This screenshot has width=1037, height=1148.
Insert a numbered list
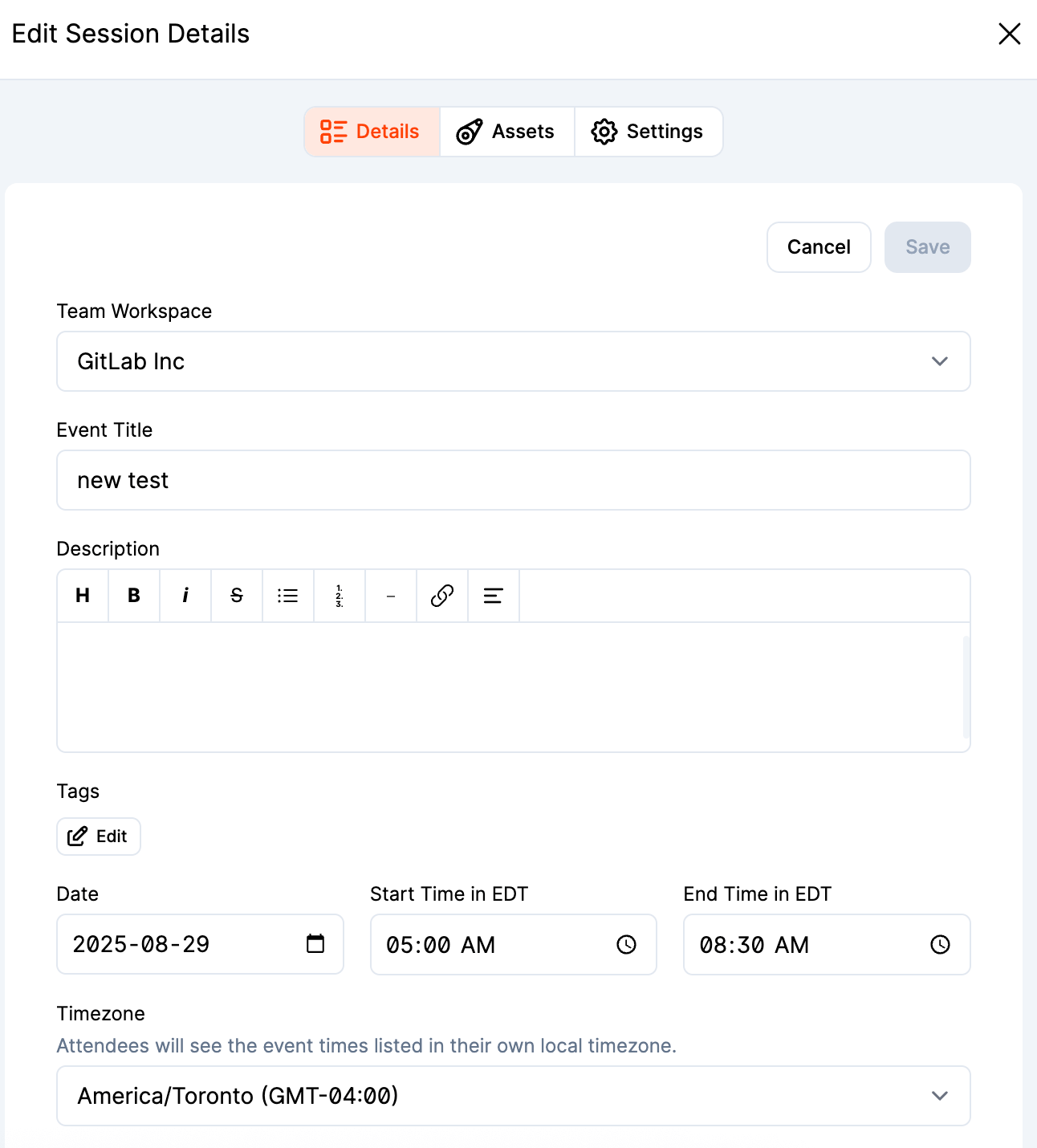[x=340, y=596]
